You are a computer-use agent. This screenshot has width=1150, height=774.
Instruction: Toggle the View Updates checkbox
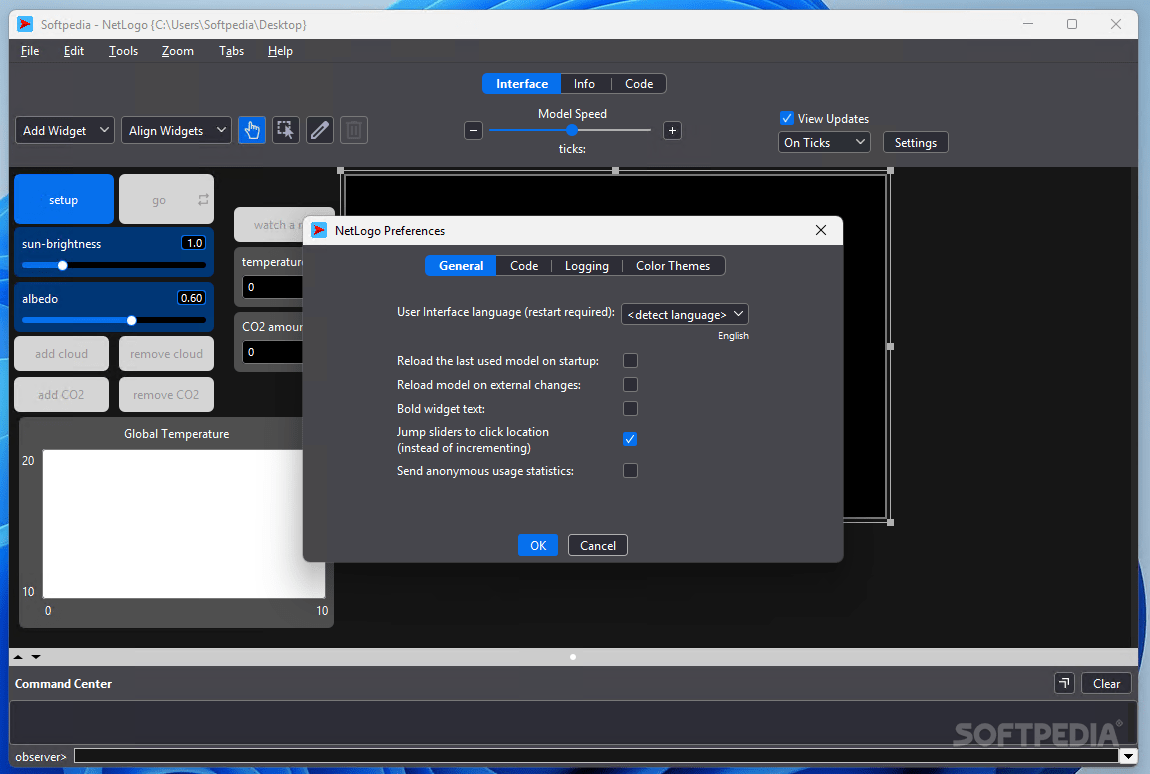[786, 118]
